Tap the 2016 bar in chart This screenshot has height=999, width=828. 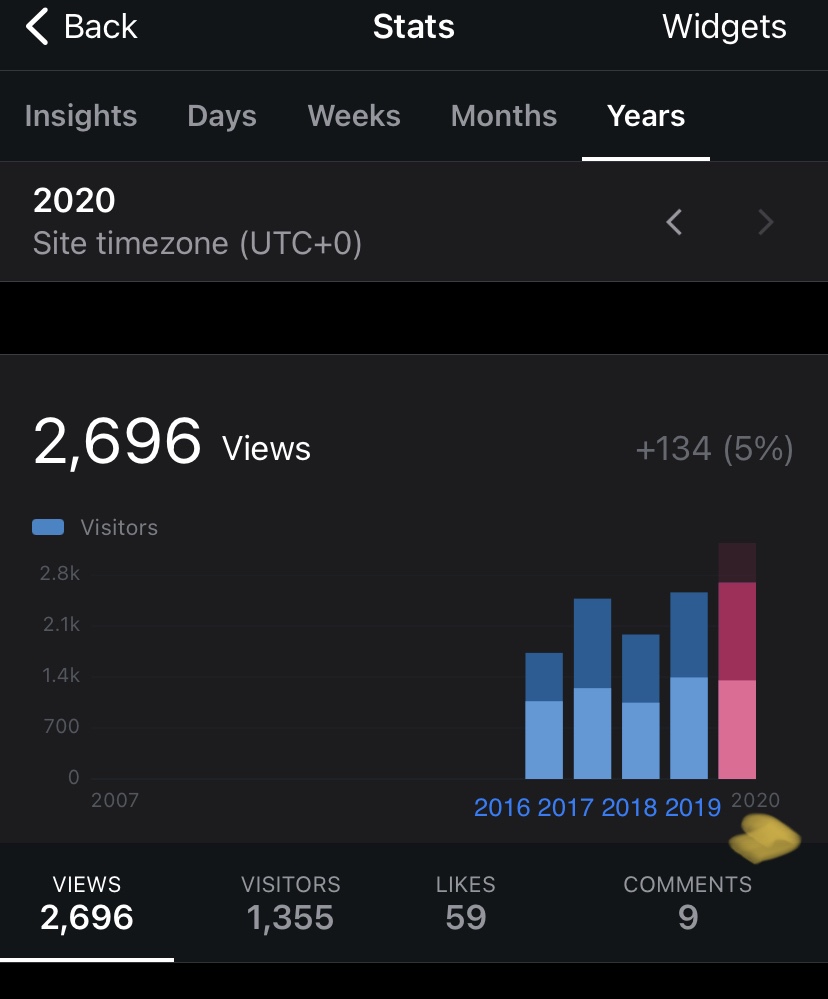point(544,716)
